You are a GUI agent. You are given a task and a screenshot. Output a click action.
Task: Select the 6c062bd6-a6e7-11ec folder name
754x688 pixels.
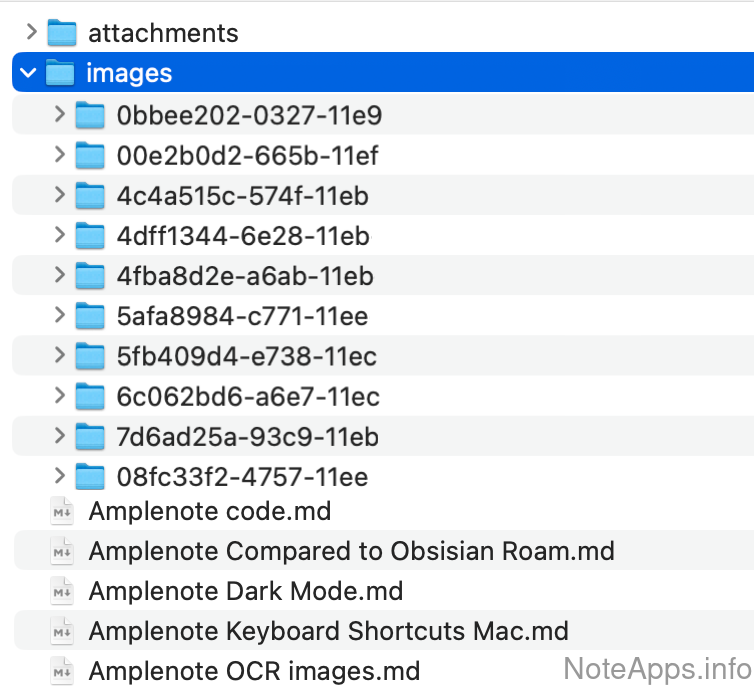coord(248,396)
